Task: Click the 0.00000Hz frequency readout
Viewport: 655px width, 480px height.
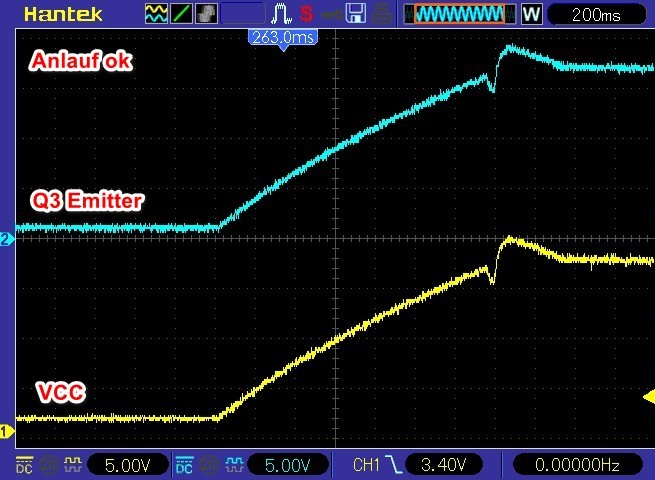Action: [576, 464]
